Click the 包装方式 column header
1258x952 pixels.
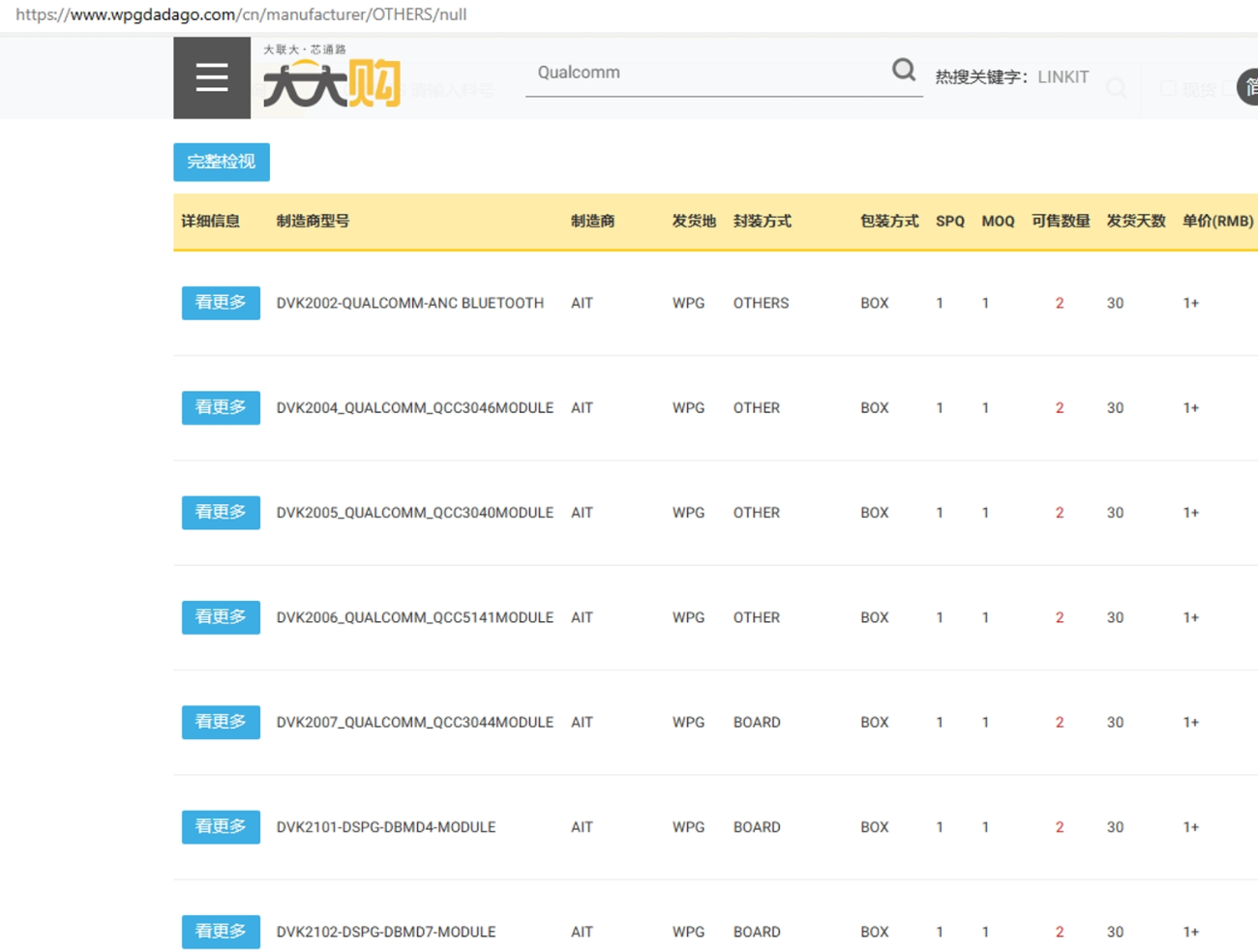click(x=889, y=222)
